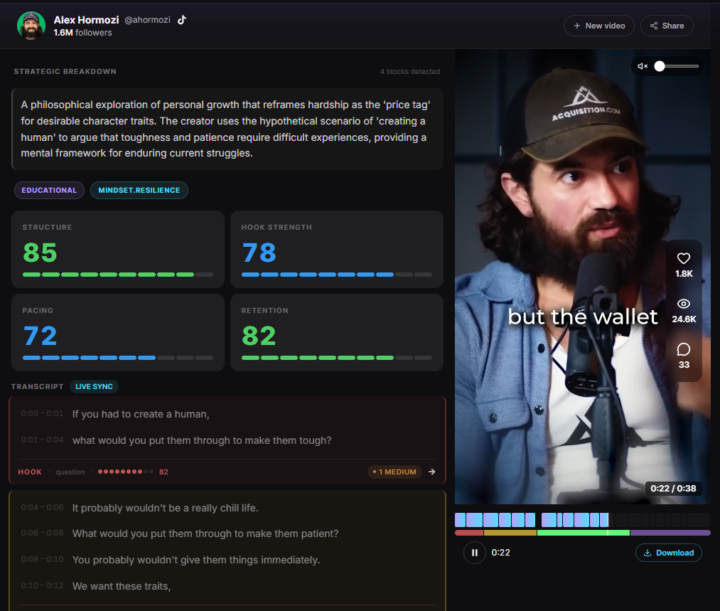Pause the video playback
This screenshot has width=720, height=611.
coord(474,553)
